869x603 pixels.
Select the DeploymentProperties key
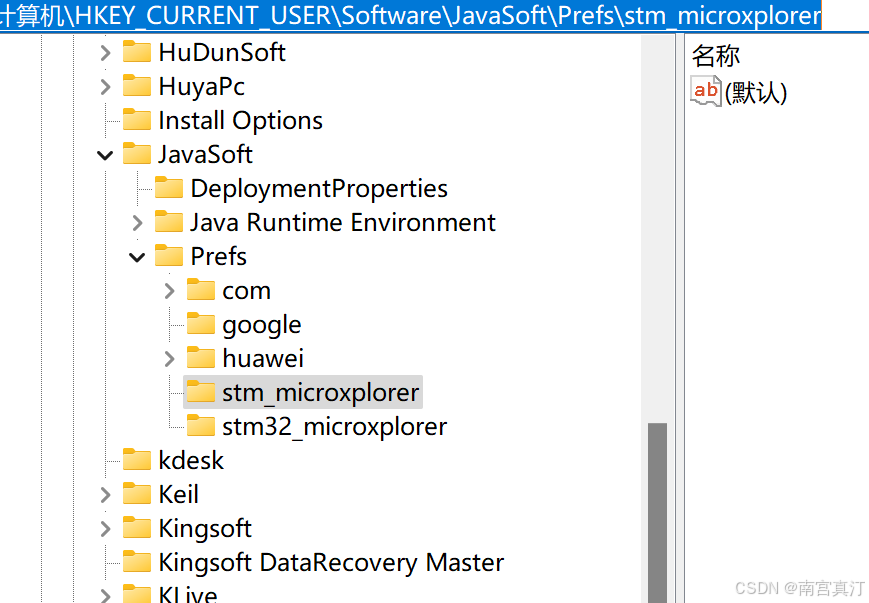pyautogui.click(x=319, y=189)
